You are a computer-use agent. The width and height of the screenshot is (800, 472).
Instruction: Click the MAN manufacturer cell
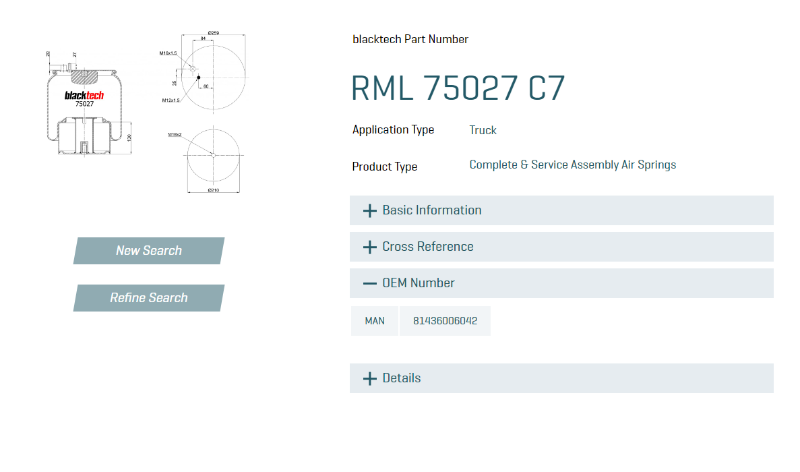(374, 321)
